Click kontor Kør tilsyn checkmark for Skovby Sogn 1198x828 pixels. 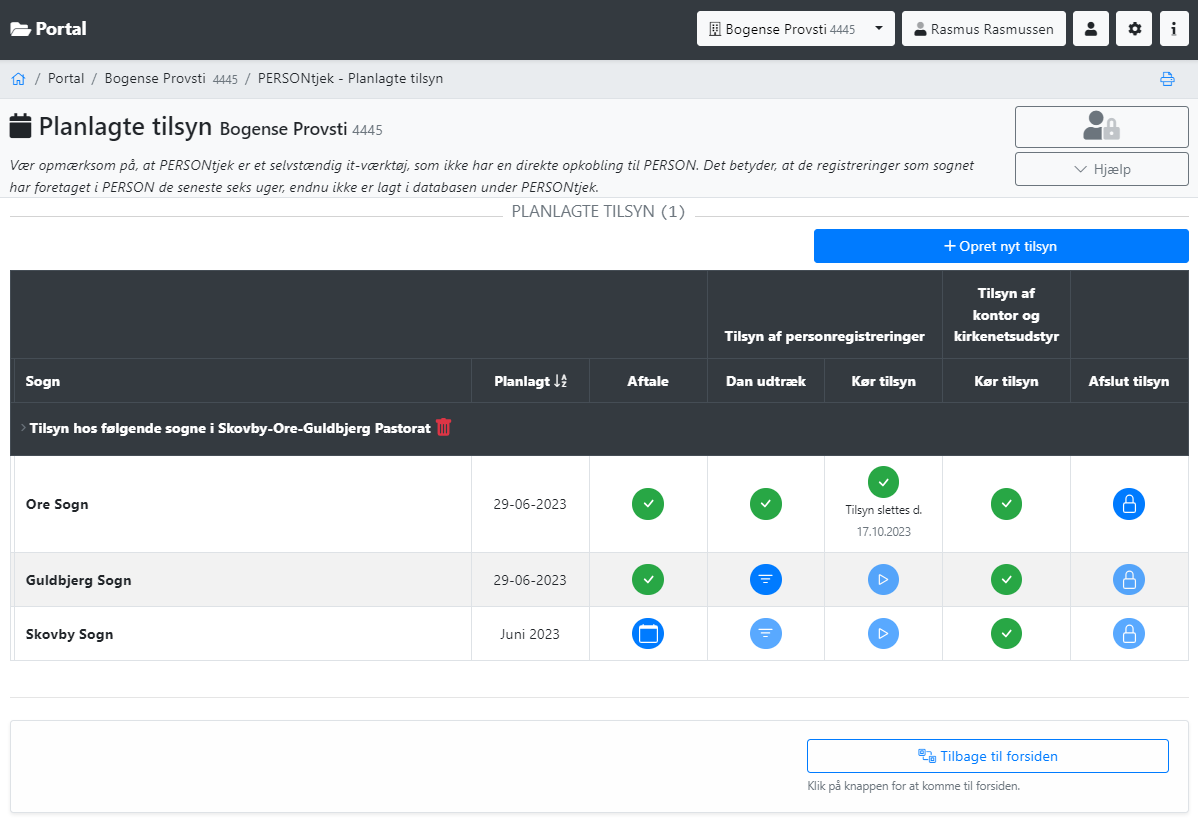[x=1006, y=634]
